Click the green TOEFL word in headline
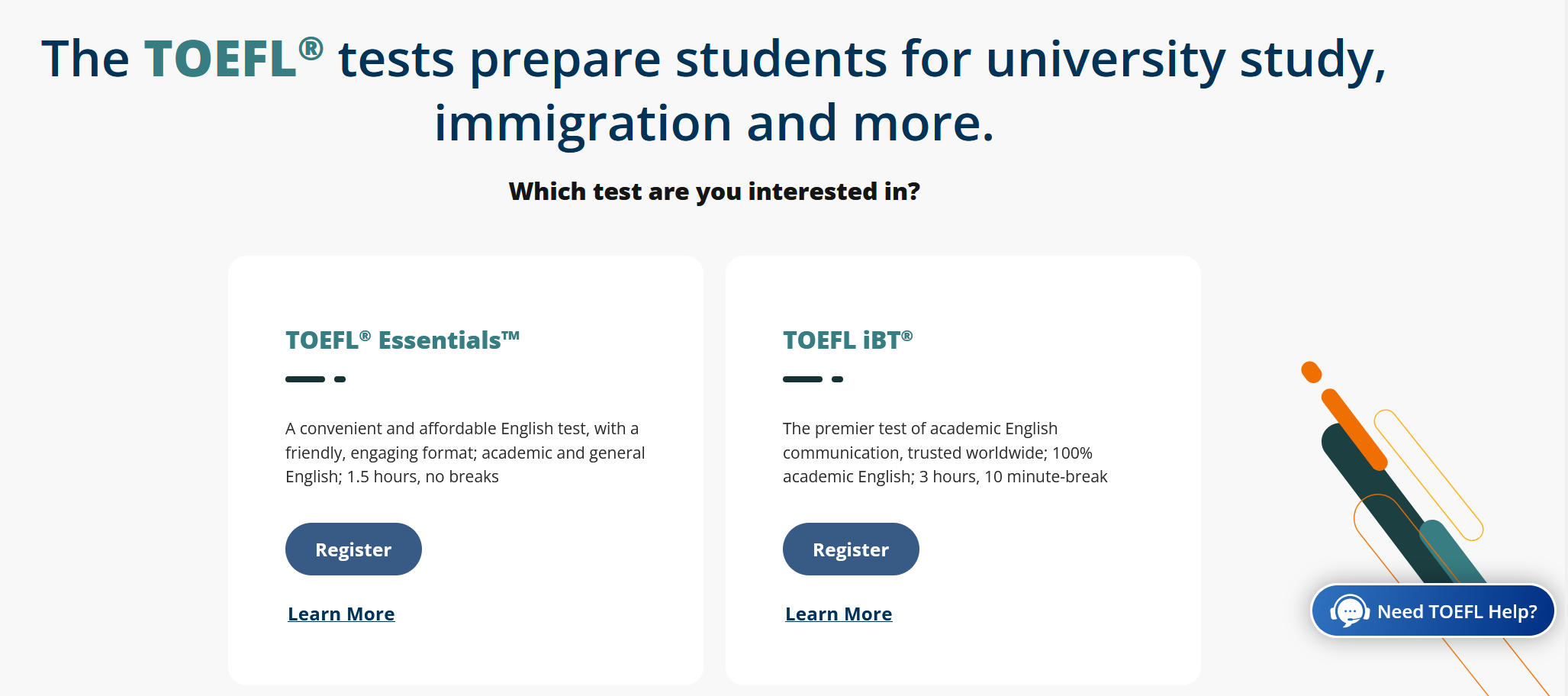This screenshot has height=696, width=1568. pos(221,59)
